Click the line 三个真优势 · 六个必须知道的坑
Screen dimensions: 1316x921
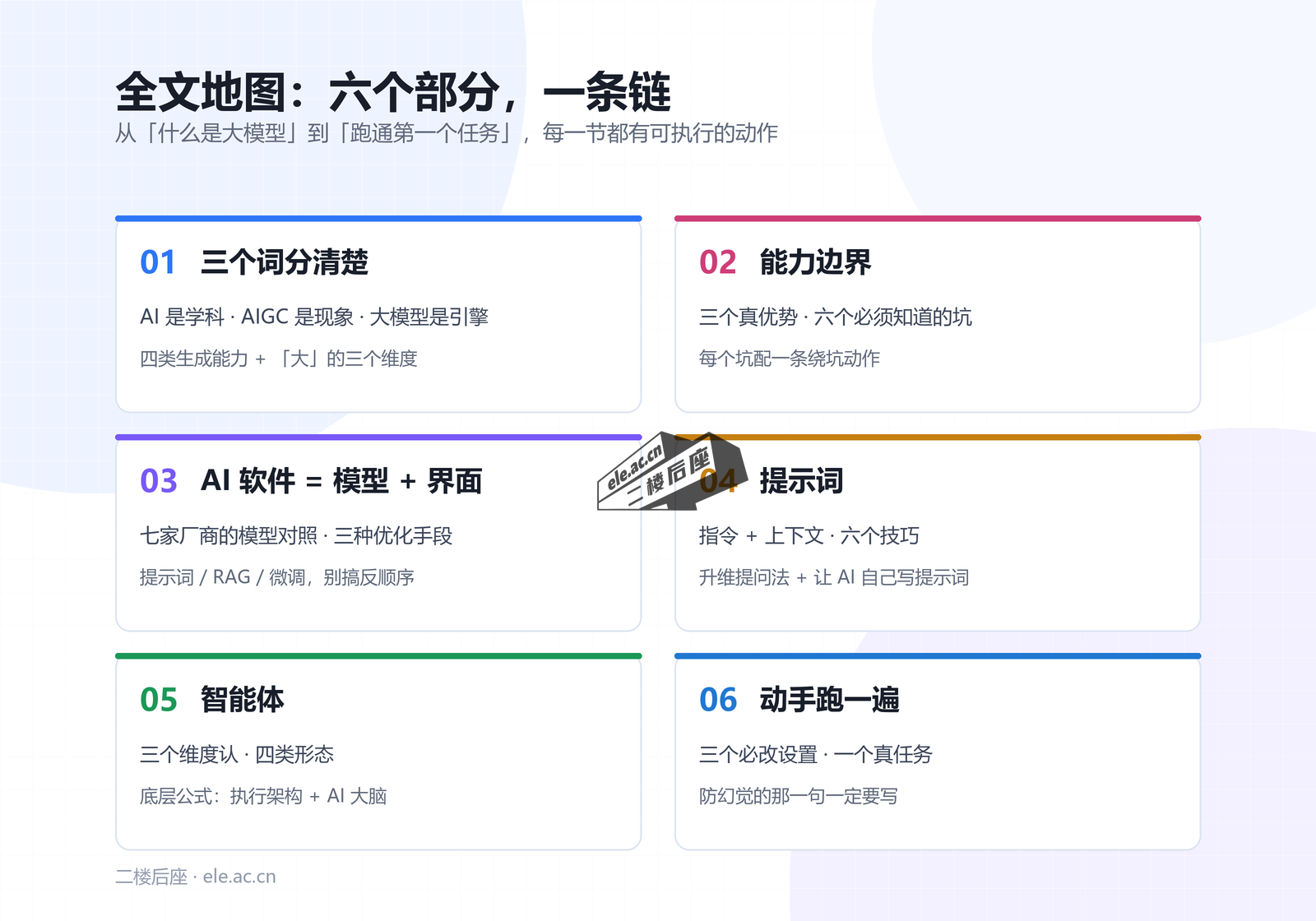[836, 317]
